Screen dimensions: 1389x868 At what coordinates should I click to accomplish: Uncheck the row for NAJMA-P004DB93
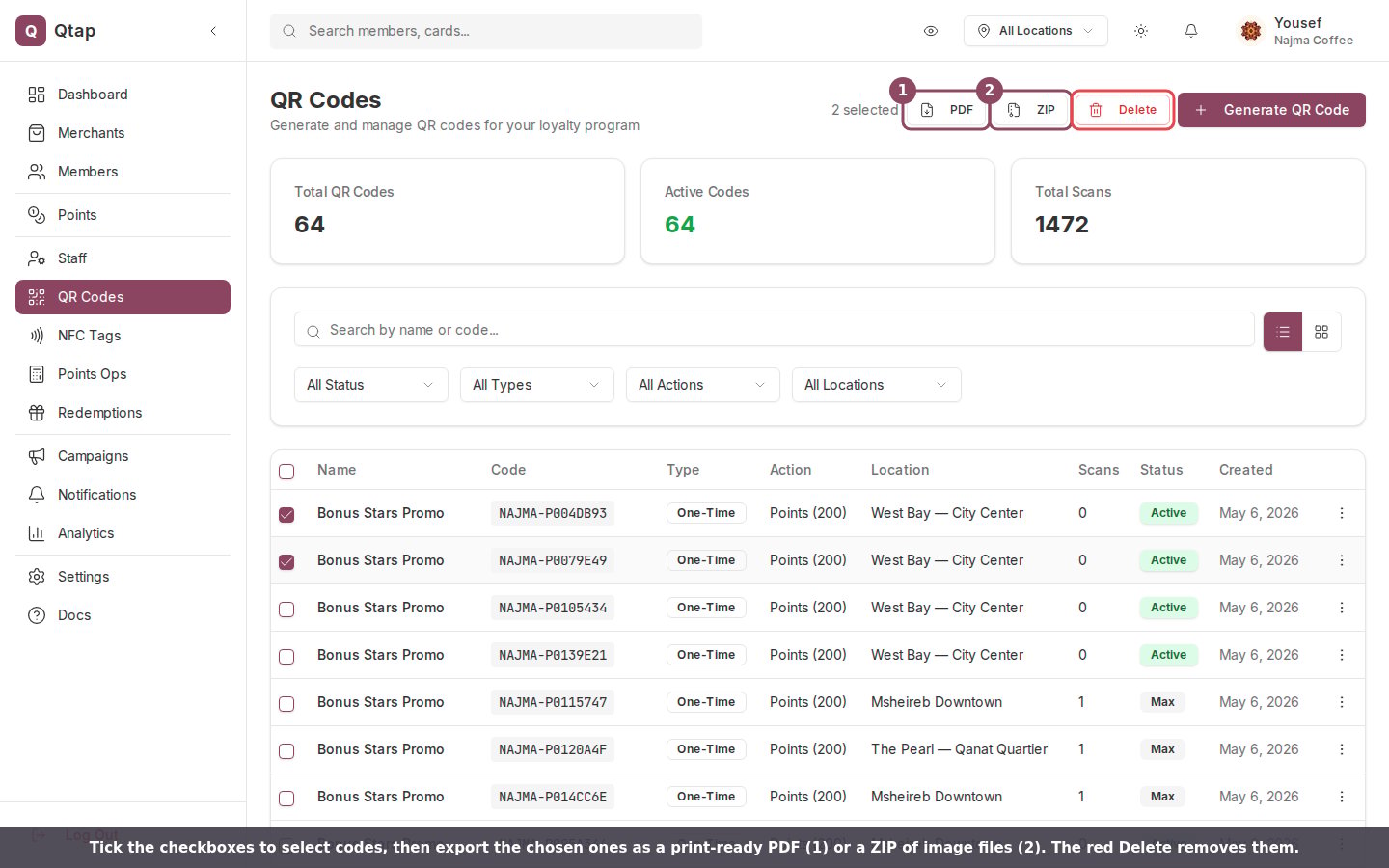pos(286,515)
